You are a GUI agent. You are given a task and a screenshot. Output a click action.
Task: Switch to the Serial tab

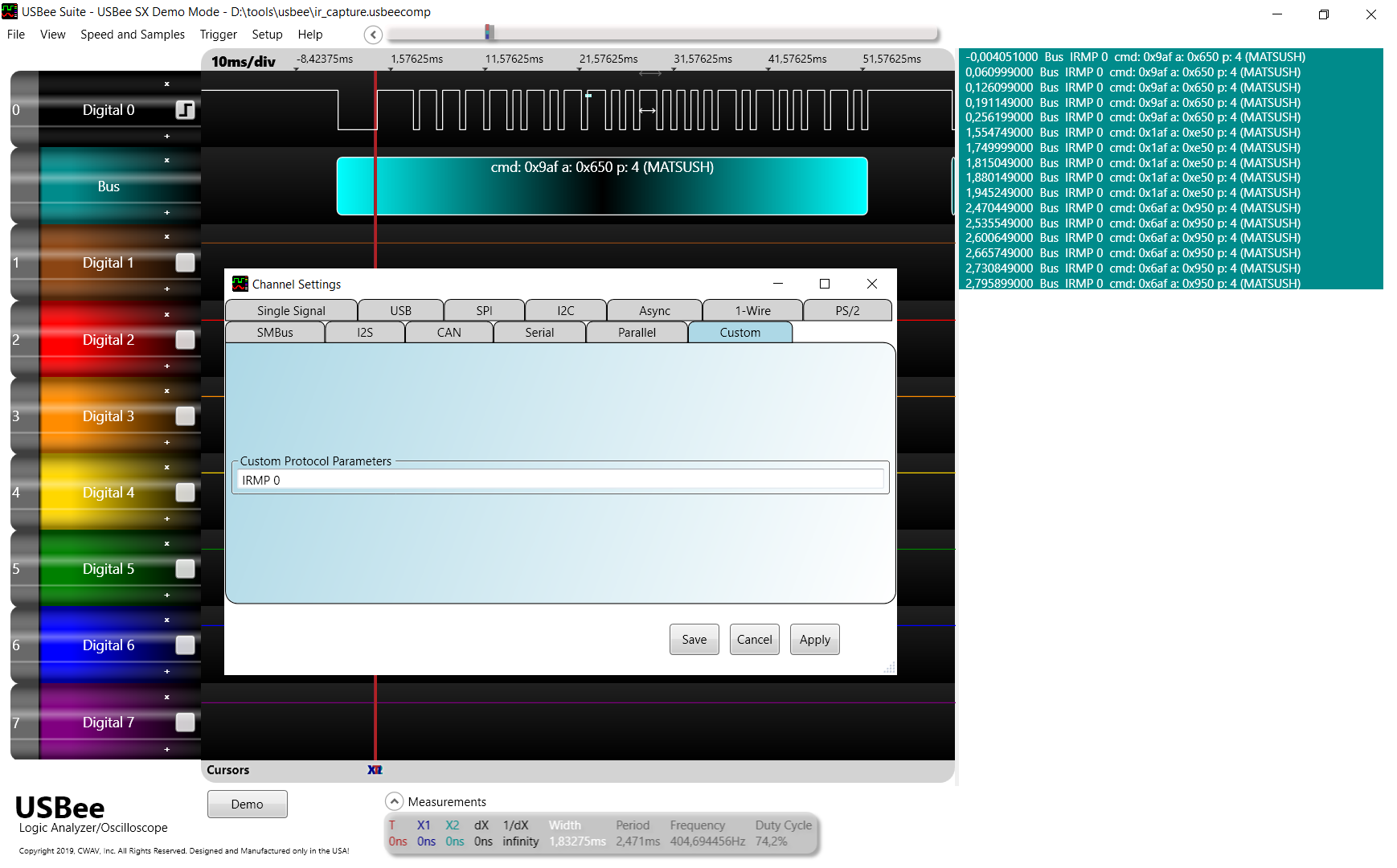[539, 332]
